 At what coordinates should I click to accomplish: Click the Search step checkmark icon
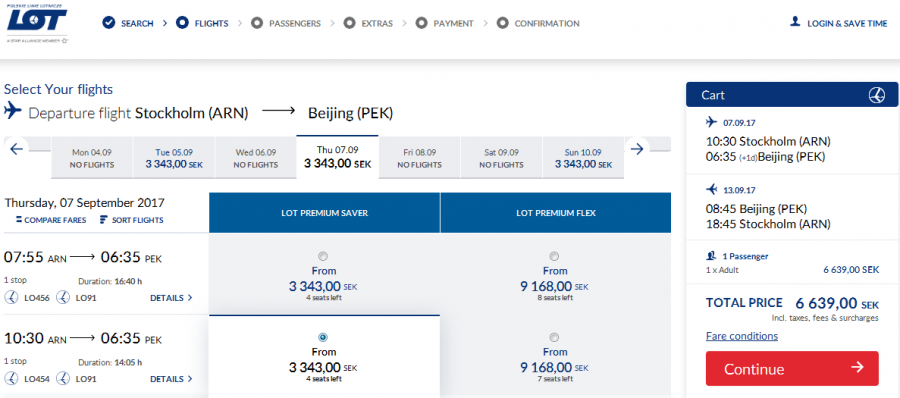[108, 24]
